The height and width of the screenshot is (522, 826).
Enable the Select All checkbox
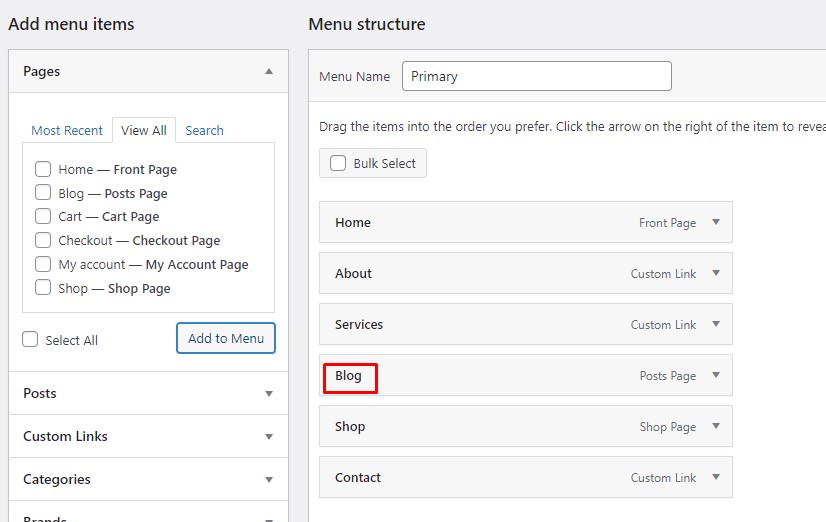[30, 339]
